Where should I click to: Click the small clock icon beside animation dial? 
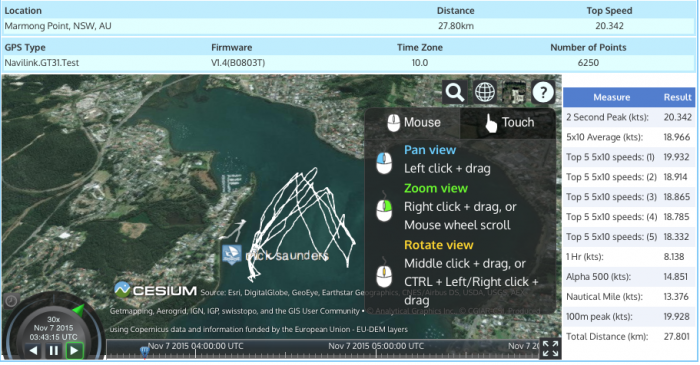click(11, 301)
